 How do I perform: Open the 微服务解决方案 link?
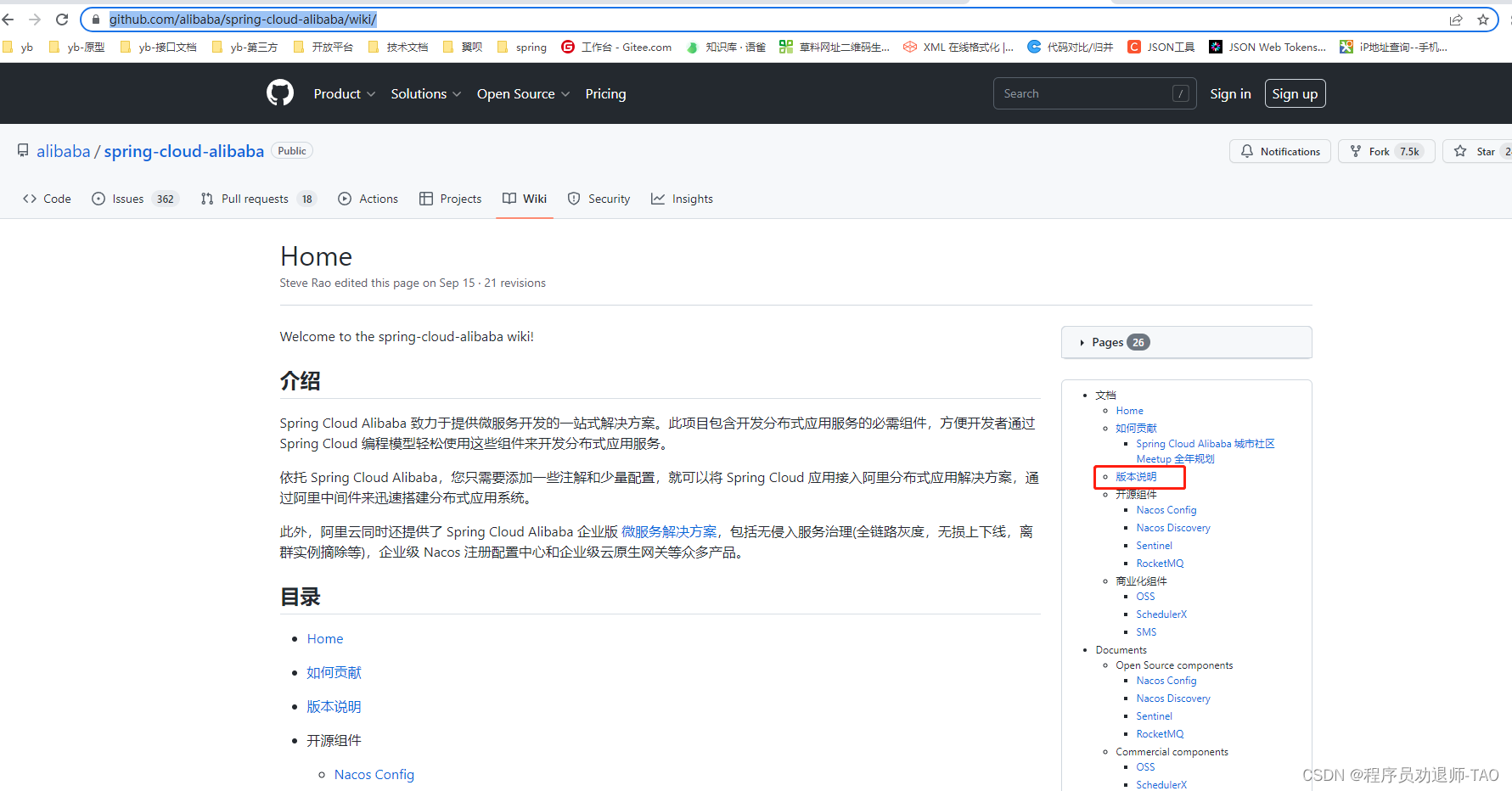point(669,531)
